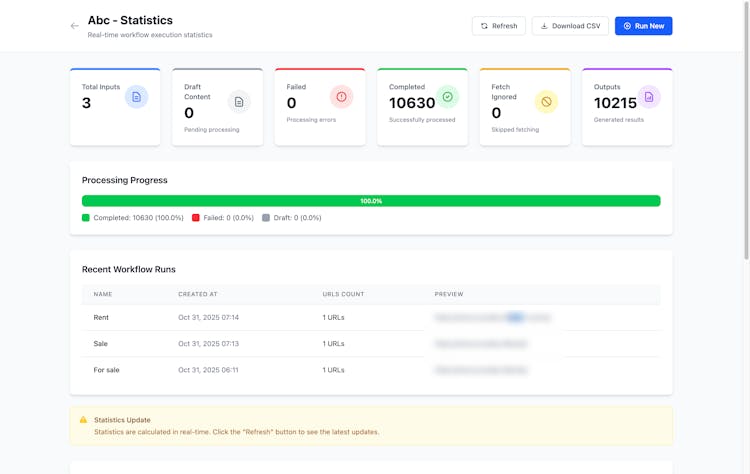750x474 pixels.
Task: Click the Outputs purple document icon
Action: (x=649, y=97)
